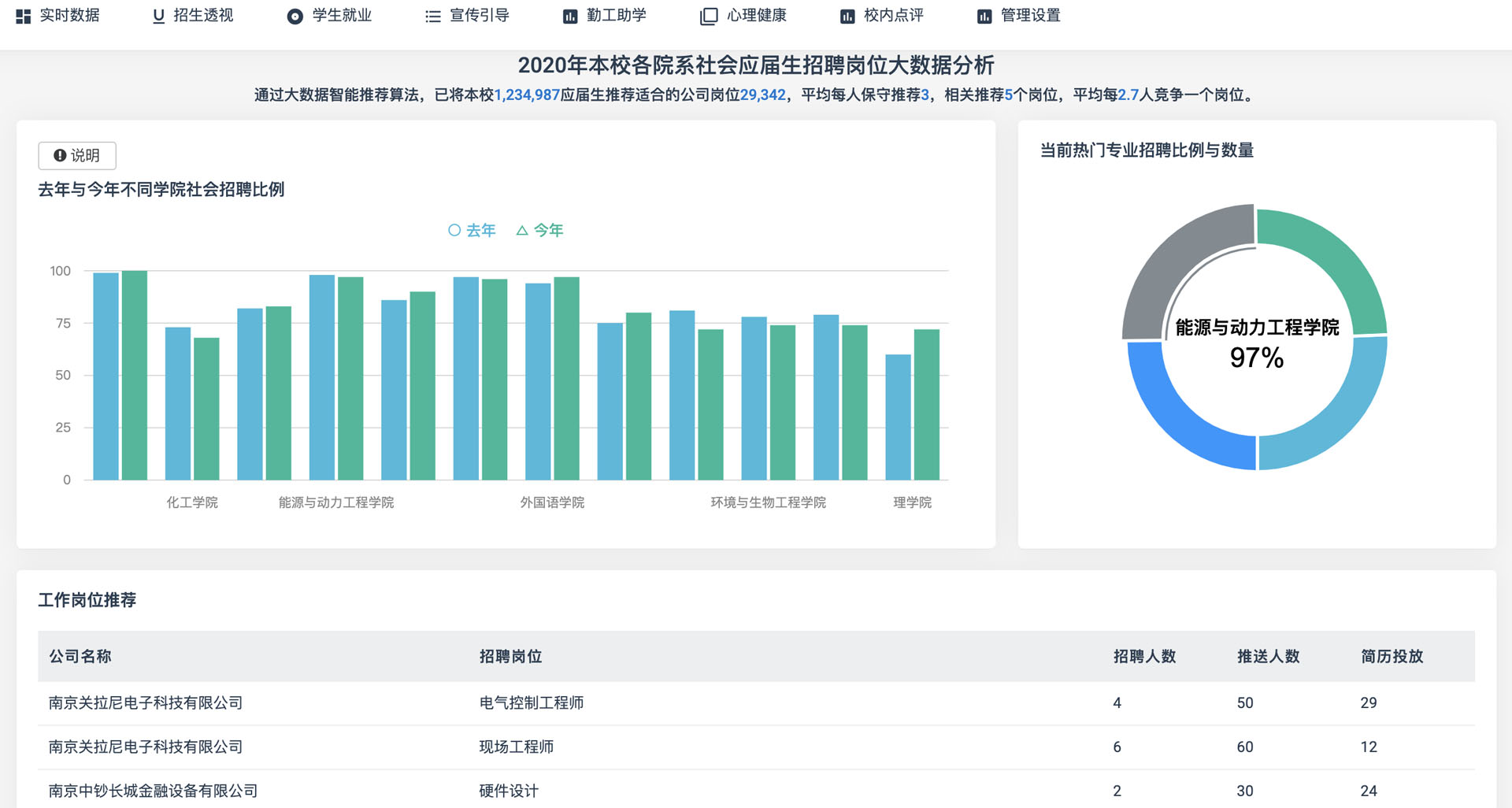This screenshot has width=1512, height=808.
Task: Click the 1,234,987 highlighted number
Action: click(527, 95)
